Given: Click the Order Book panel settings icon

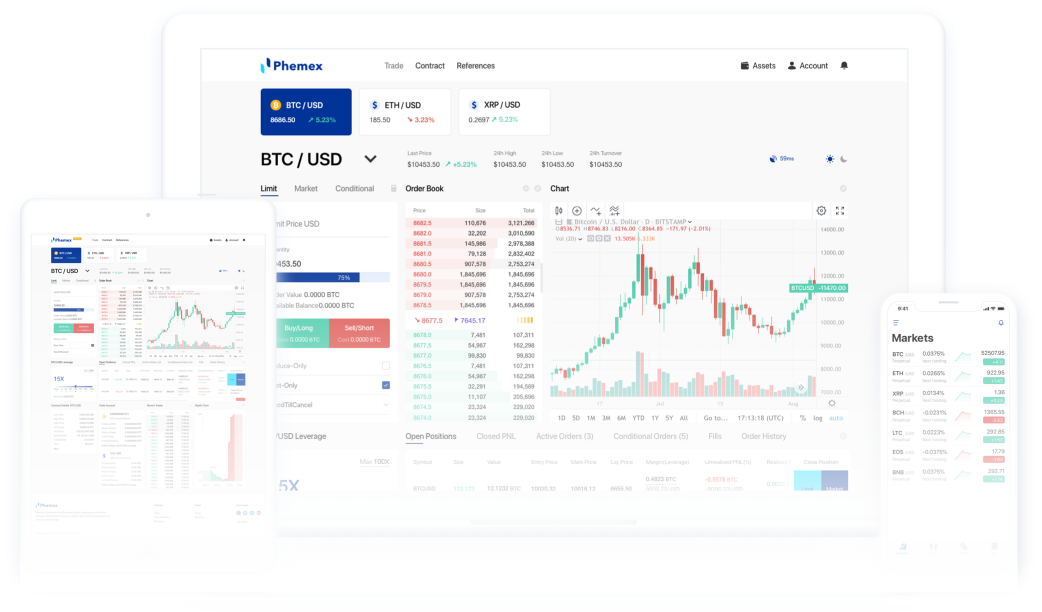Looking at the screenshot, I should point(526,189).
